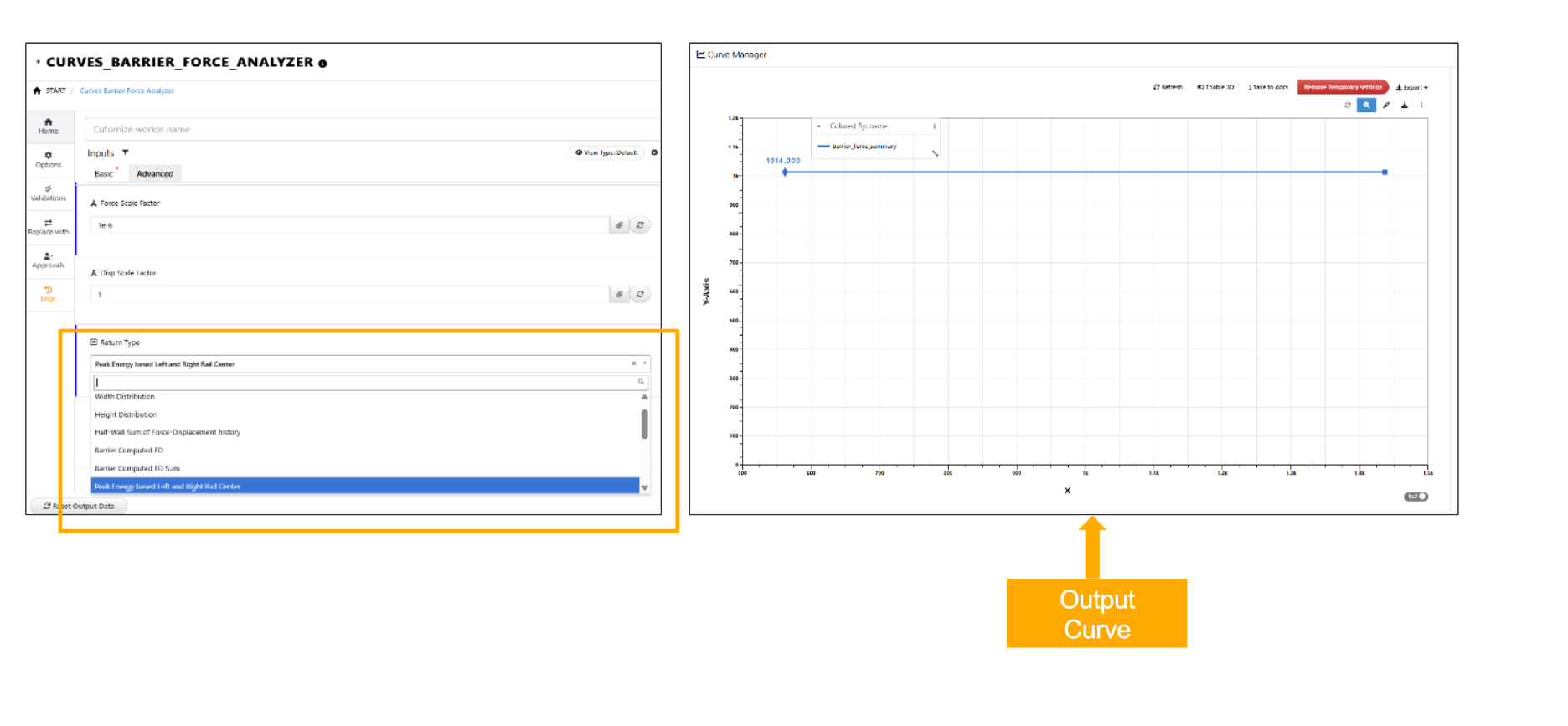Click the zoom magnifier tool in chart toolbar

point(1366,106)
